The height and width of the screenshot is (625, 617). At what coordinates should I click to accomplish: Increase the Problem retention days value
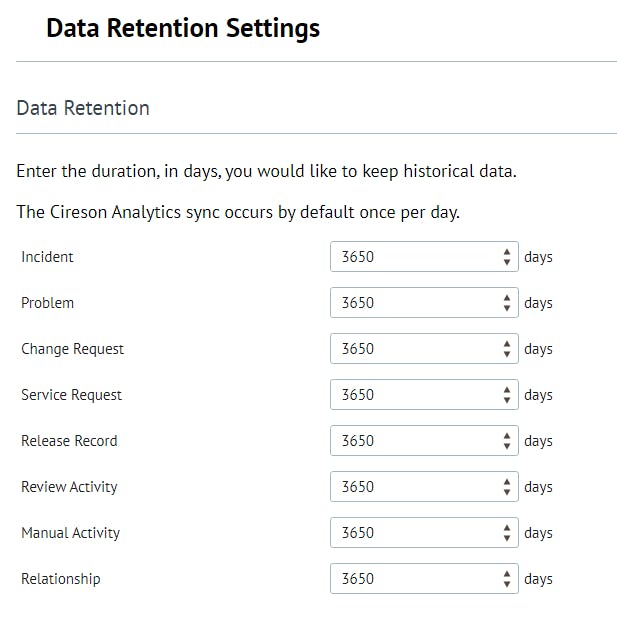507,298
